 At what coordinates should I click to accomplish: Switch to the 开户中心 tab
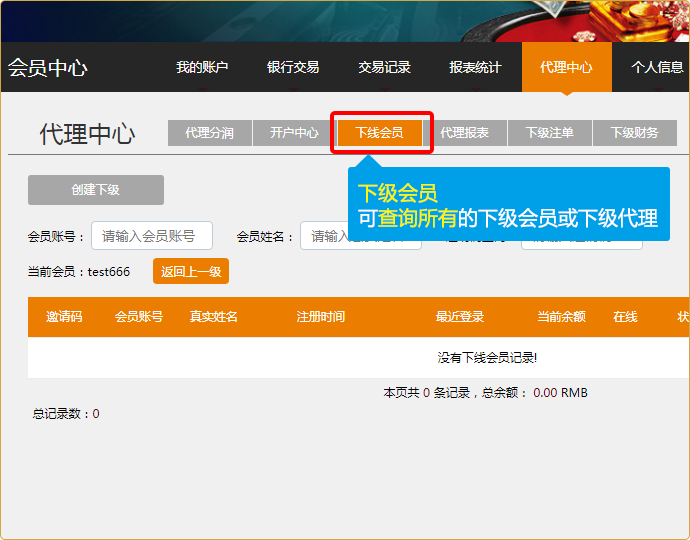pyautogui.click(x=294, y=133)
